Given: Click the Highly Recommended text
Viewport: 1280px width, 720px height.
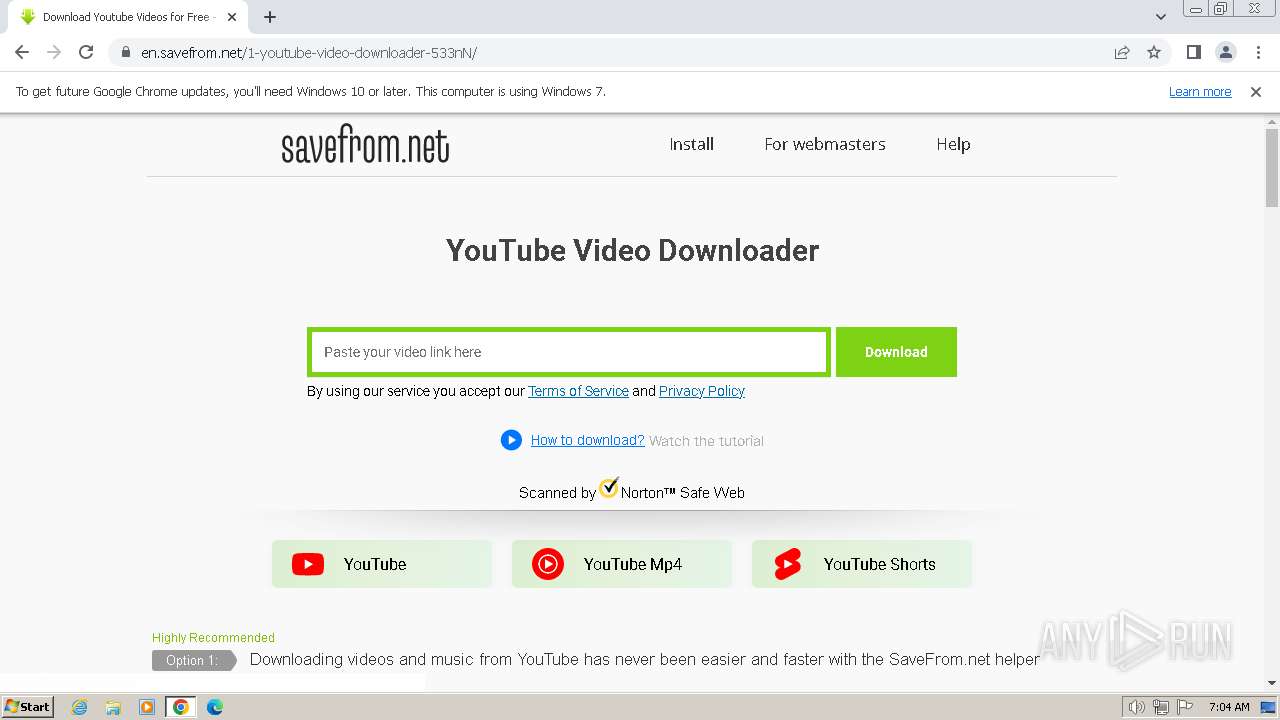Looking at the screenshot, I should [213, 637].
